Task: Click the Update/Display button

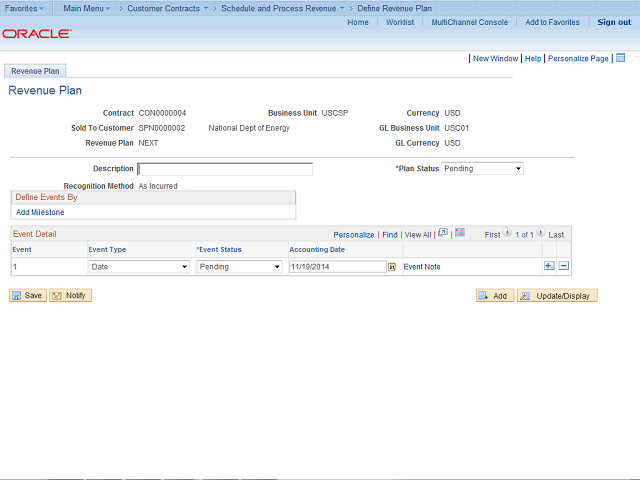Action: [x=557, y=296]
